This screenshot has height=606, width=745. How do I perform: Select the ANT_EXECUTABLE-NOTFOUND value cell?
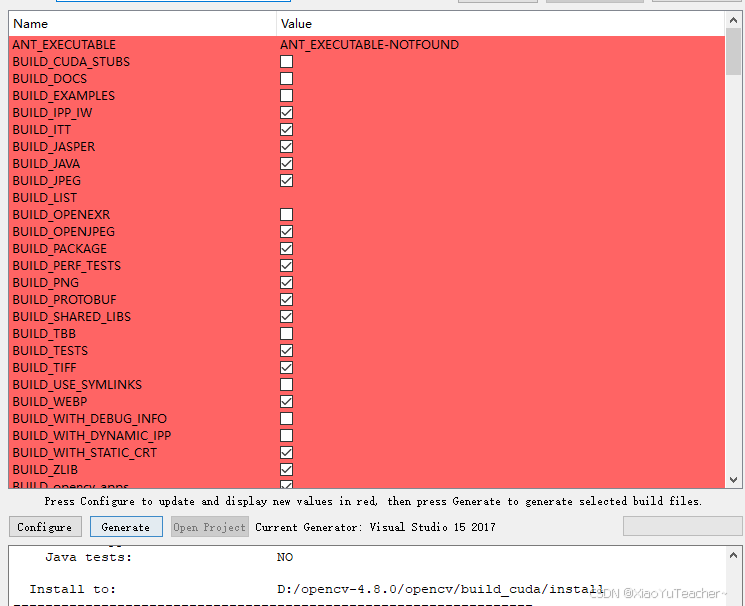pos(369,45)
